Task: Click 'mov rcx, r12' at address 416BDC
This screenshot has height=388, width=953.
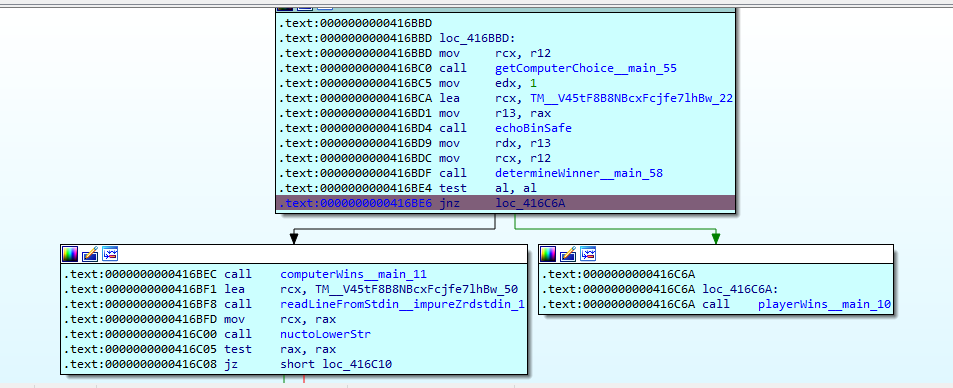Action: pos(495,158)
